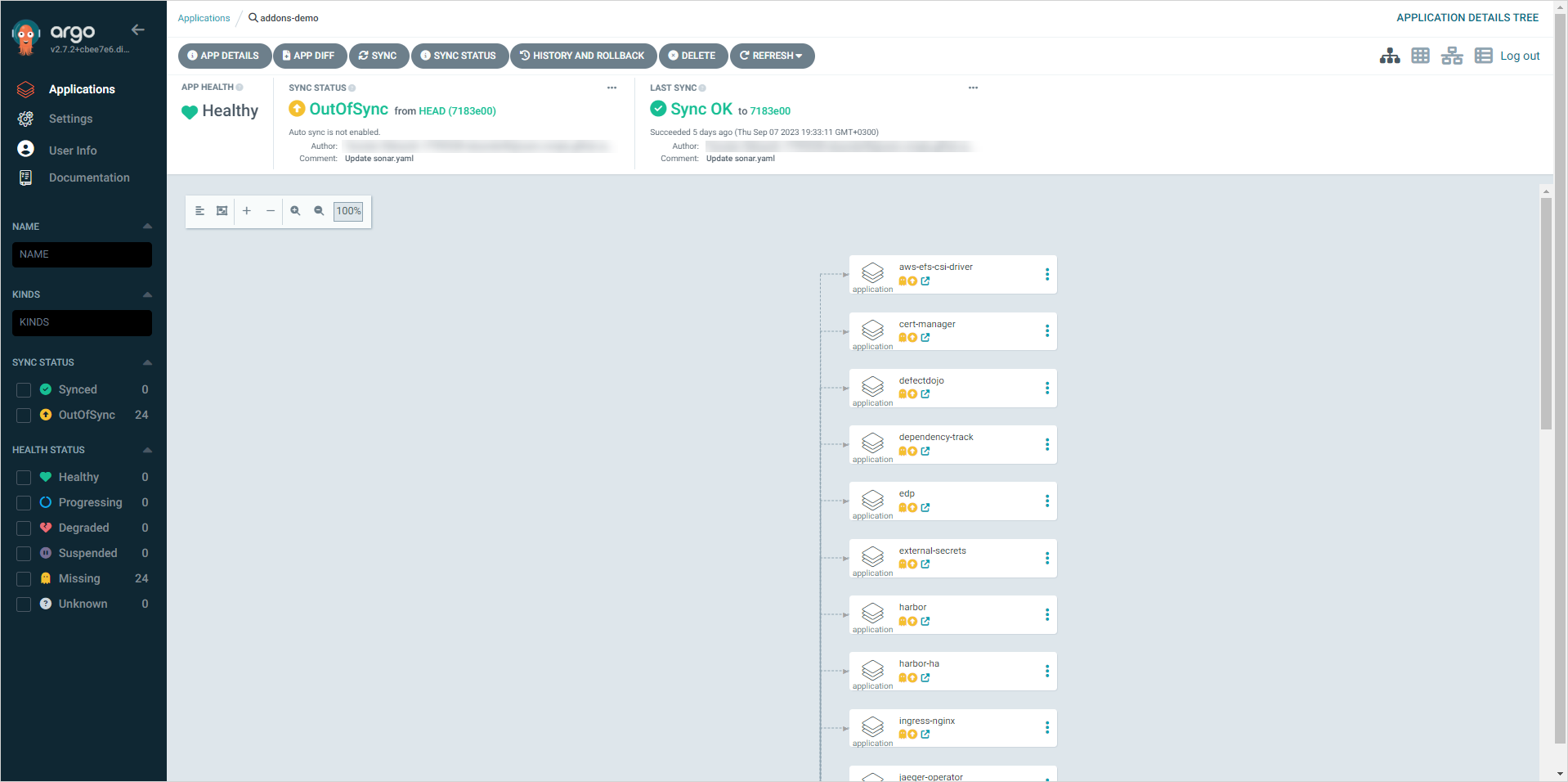The image size is (1568, 782).
Task: Open external link icon on external-secrets
Action: click(x=925, y=564)
